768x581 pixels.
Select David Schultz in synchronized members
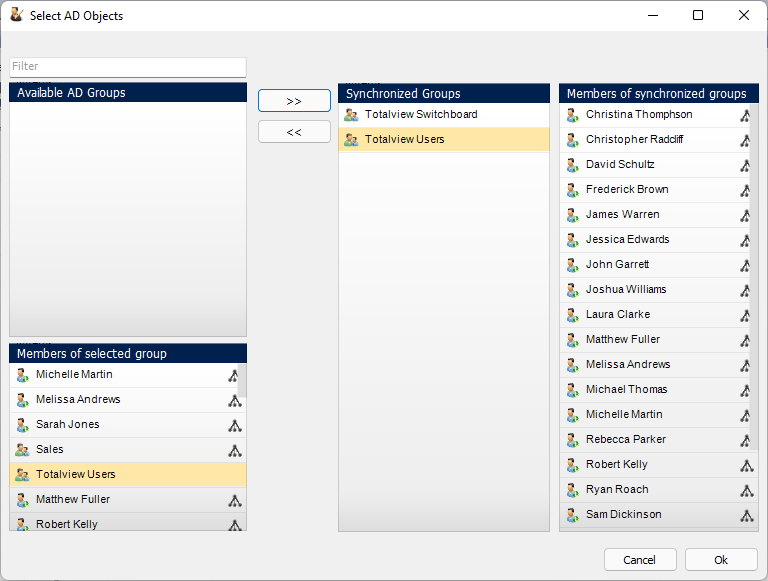click(x=655, y=165)
